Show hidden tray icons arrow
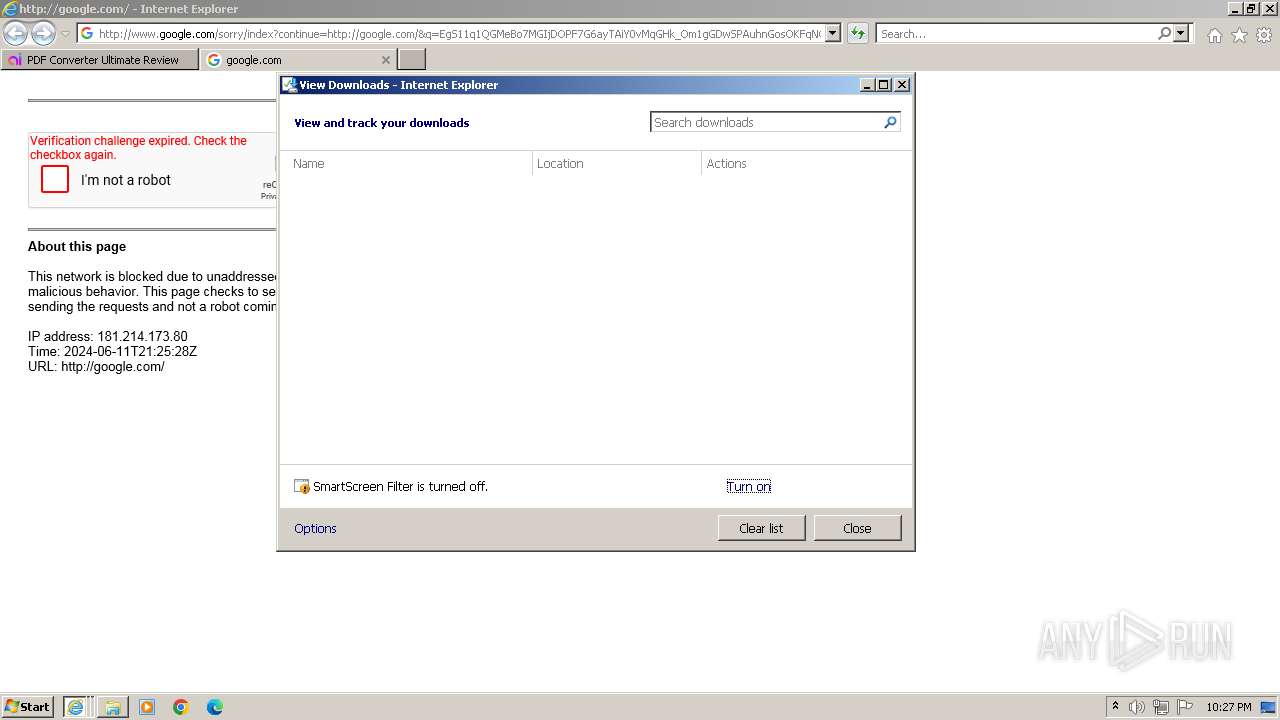The image size is (1280, 720). pos(1115,707)
